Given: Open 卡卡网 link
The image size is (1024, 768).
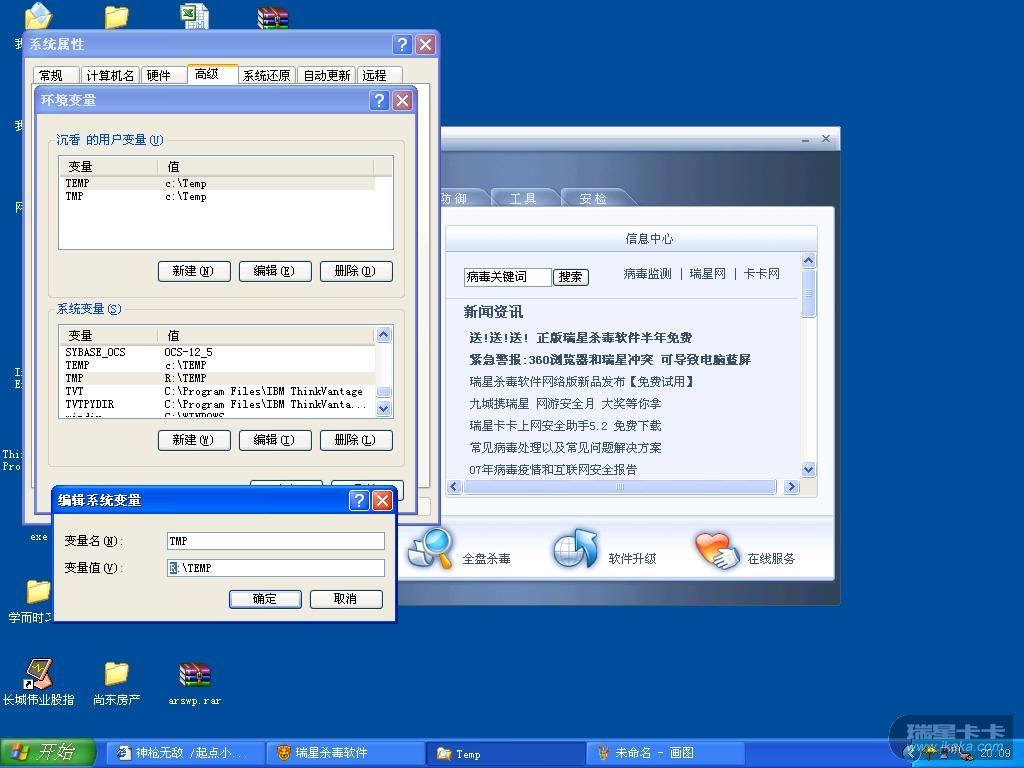Looking at the screenshot, I should [x=761, y=274].
